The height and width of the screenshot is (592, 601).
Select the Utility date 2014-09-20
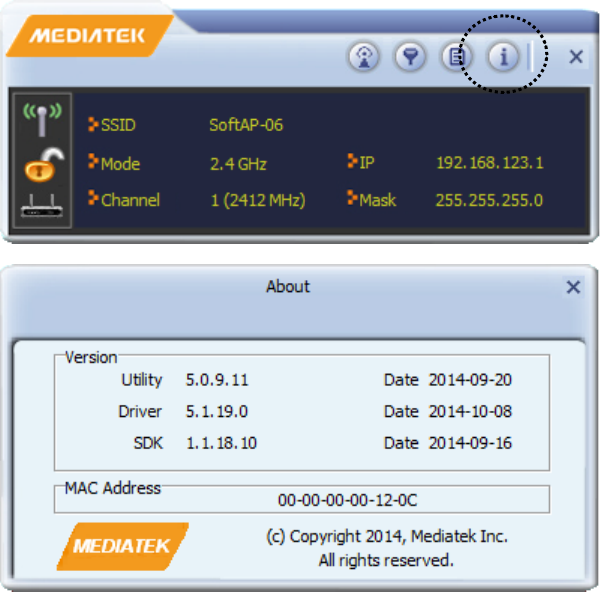(x=470, y=380)
